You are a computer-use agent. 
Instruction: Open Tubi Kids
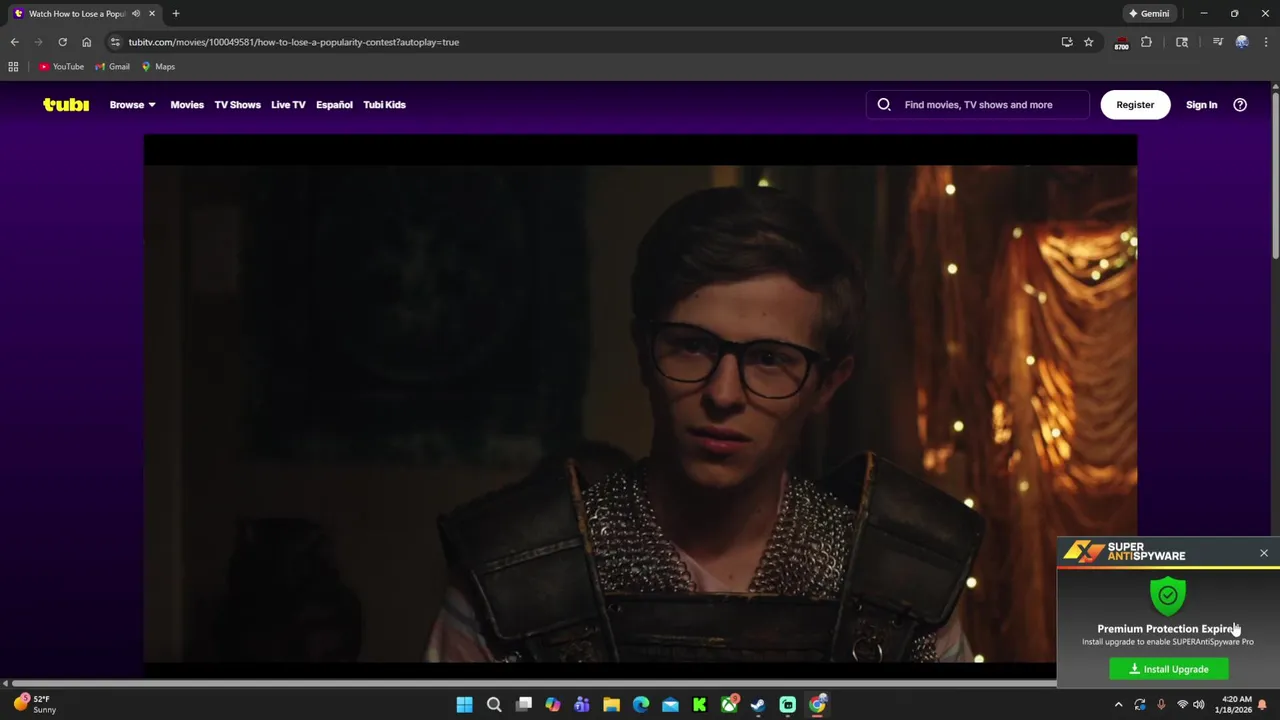coord(384,104)
